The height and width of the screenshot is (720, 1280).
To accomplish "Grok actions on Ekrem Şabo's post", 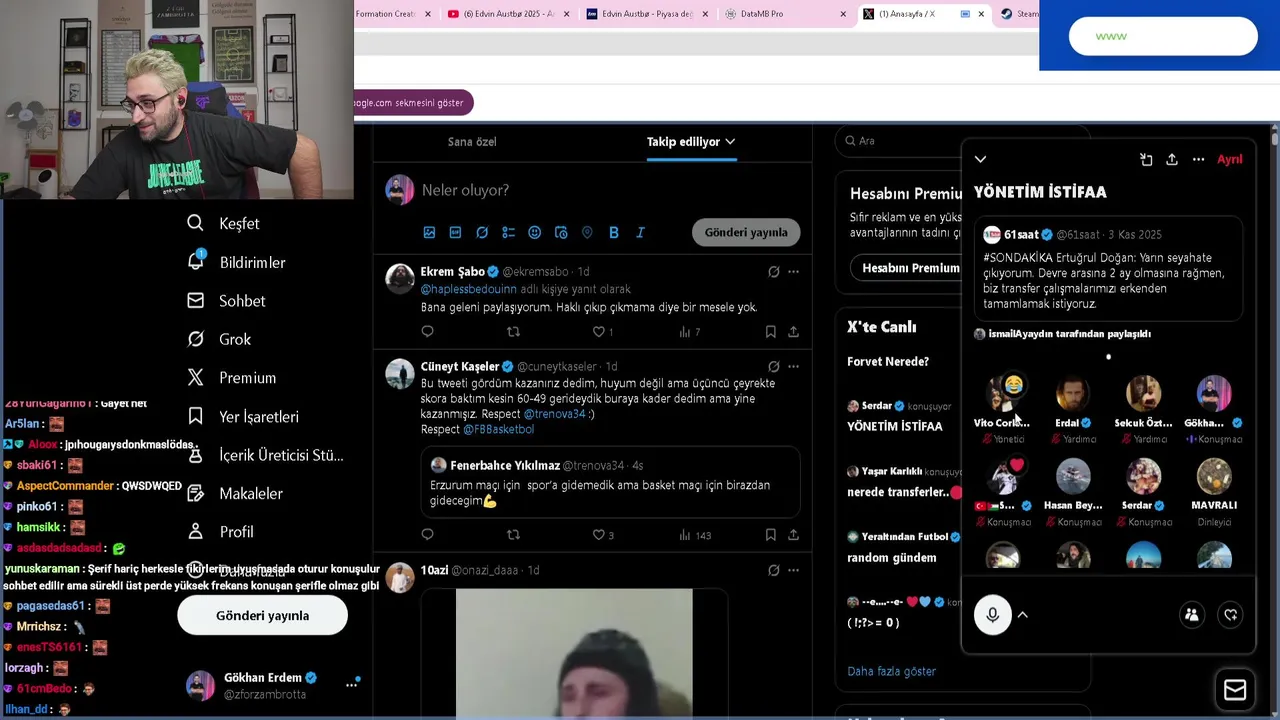I will point(773,272).
